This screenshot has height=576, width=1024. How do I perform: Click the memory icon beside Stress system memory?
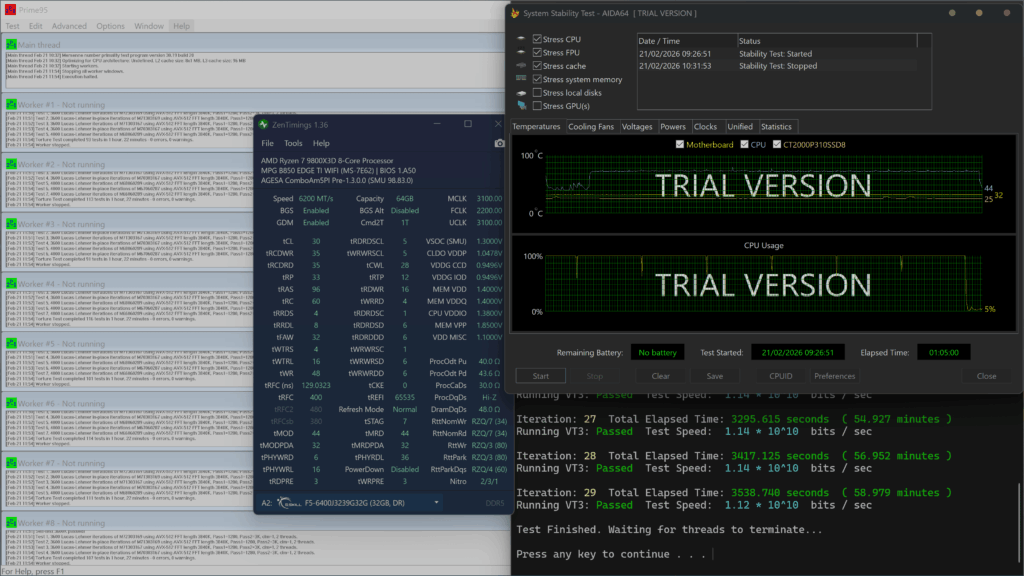522,79
